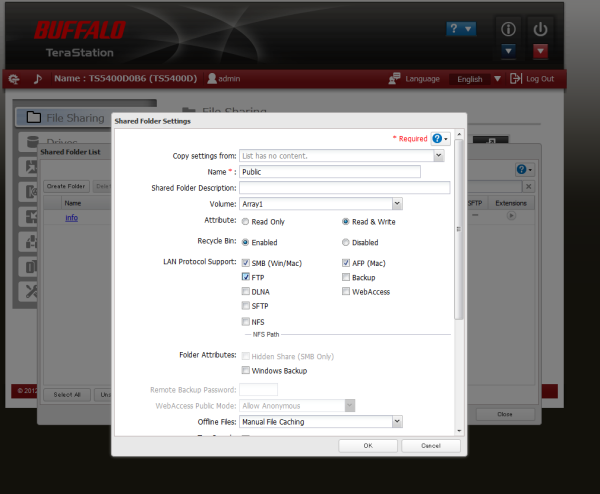
Task: Click the Shared Folder Description field
Action: (x=344, y=187)
